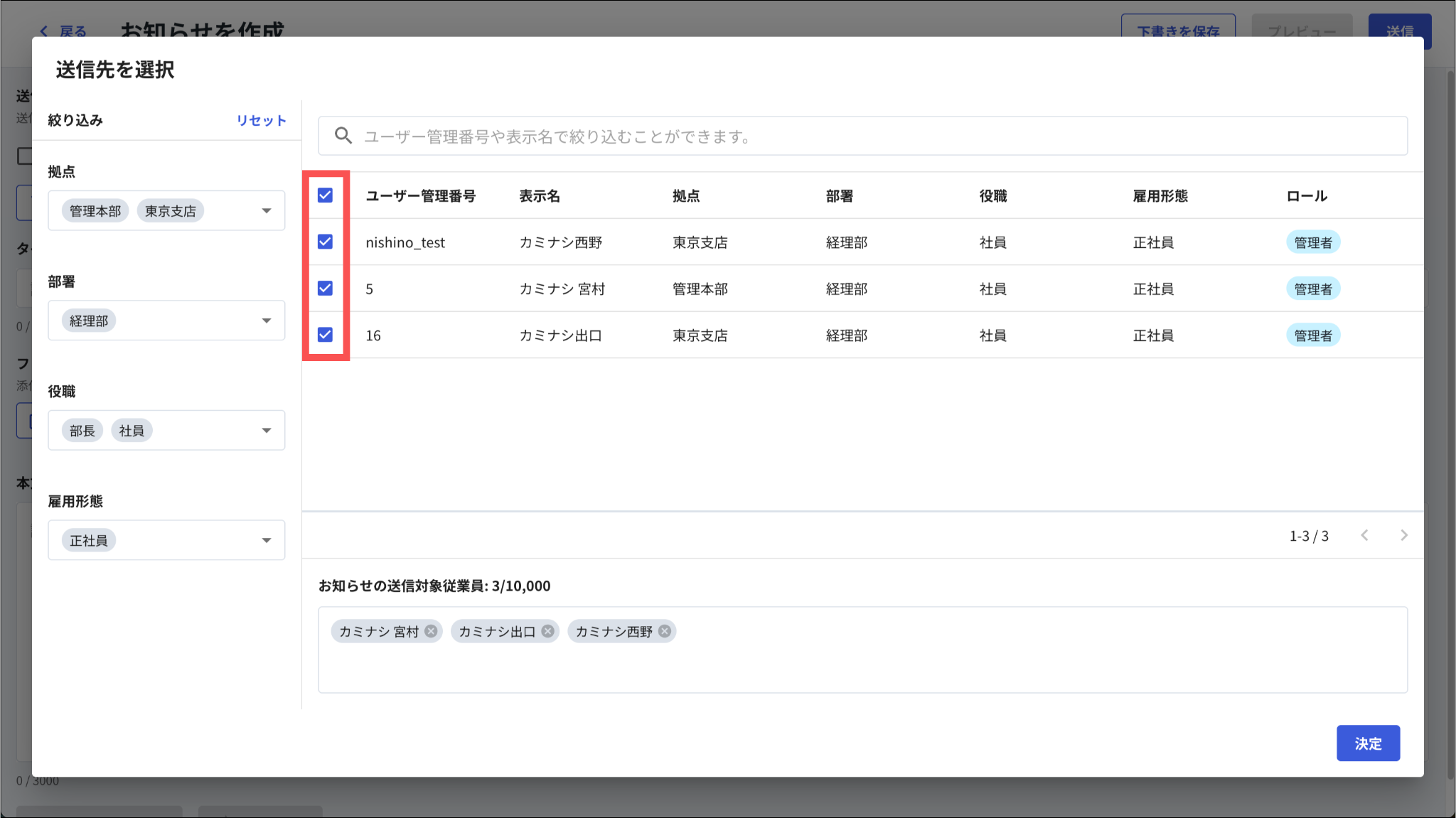The height and width of the screenshot is (818, 1456).
Task: Sort by ユーザー管理番号 column header
Action: (420, 196)
